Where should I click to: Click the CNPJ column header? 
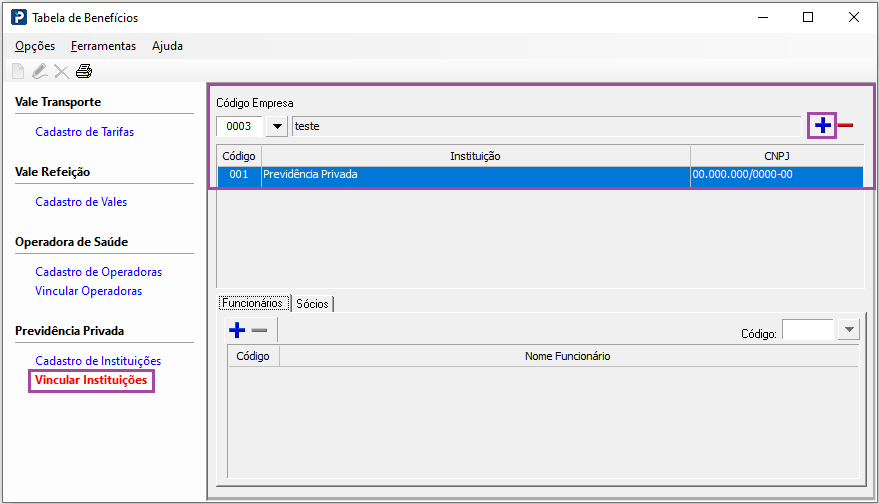pos(777,156)
